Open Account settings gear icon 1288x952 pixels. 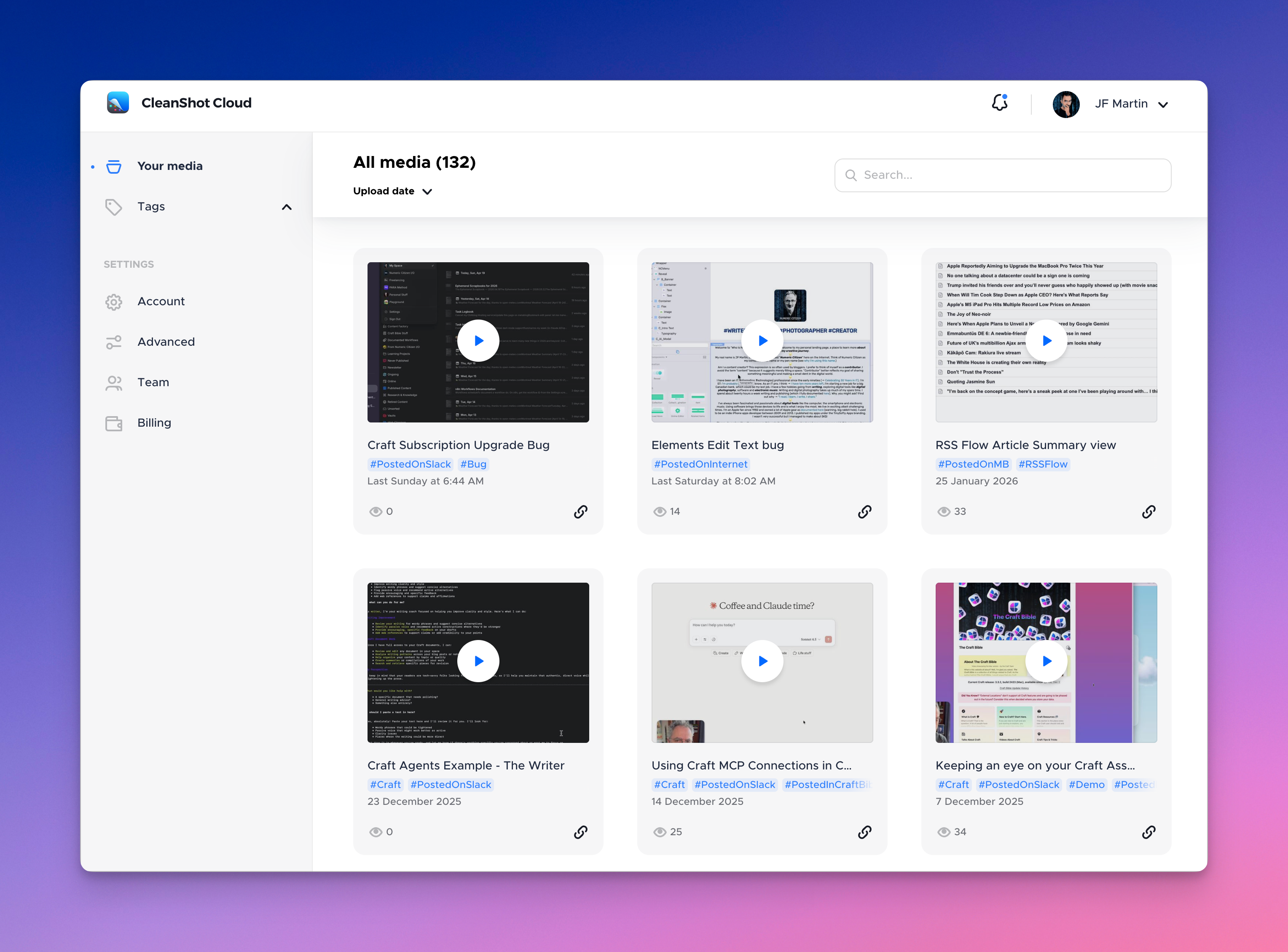[x=114, y=302]
